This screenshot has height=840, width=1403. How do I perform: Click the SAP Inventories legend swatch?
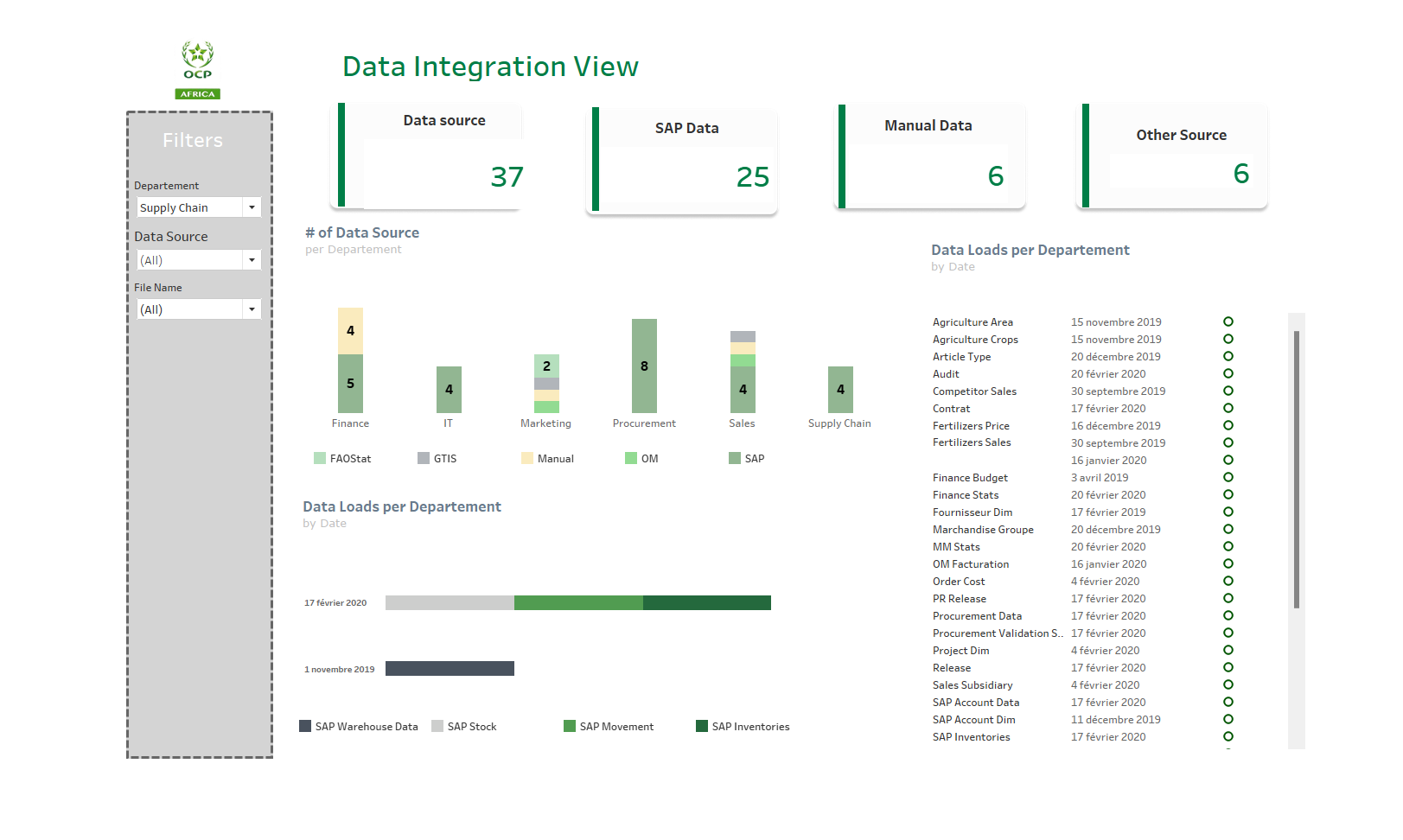pos(702,726)
